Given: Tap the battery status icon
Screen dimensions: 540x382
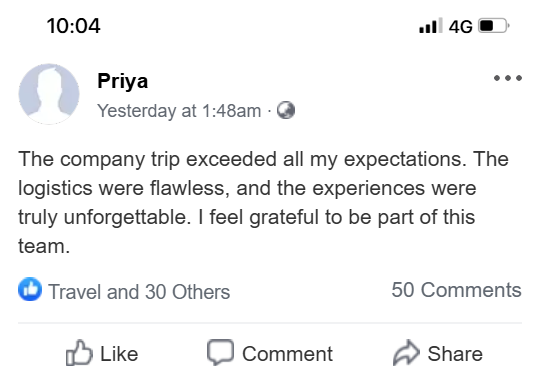Looking at the screenshot, I should tap(494, 26).
